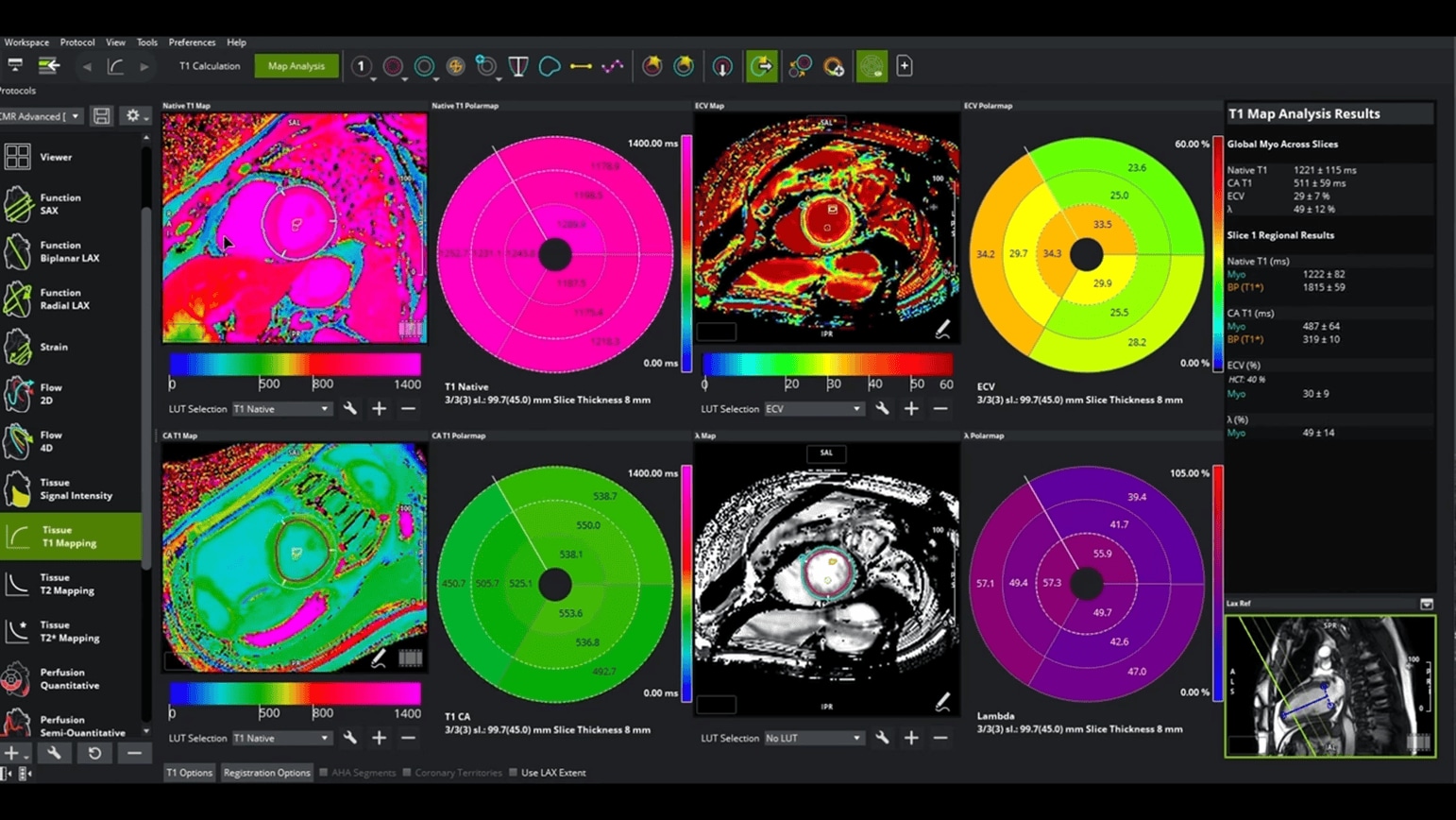Viewport: 1456px width, 820px height.
Task: Select the yellow line measurement tool
Action: tap(581, 66)
